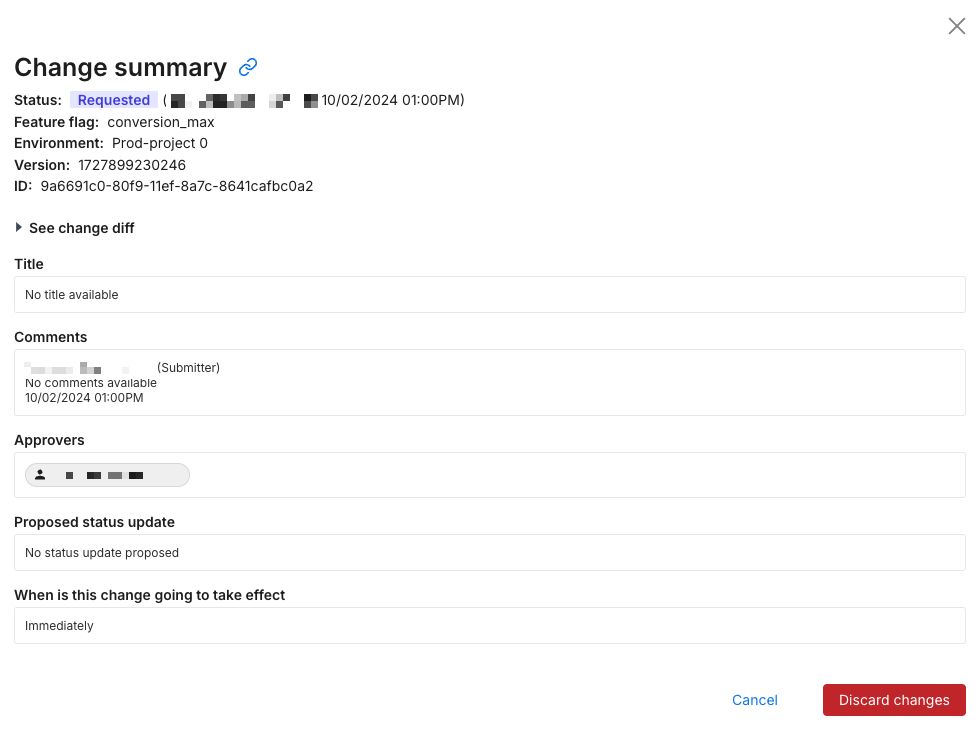The width and height of the screenshot is (980, 748).
Task: Click the change request ID value
Action: (177, 186)
